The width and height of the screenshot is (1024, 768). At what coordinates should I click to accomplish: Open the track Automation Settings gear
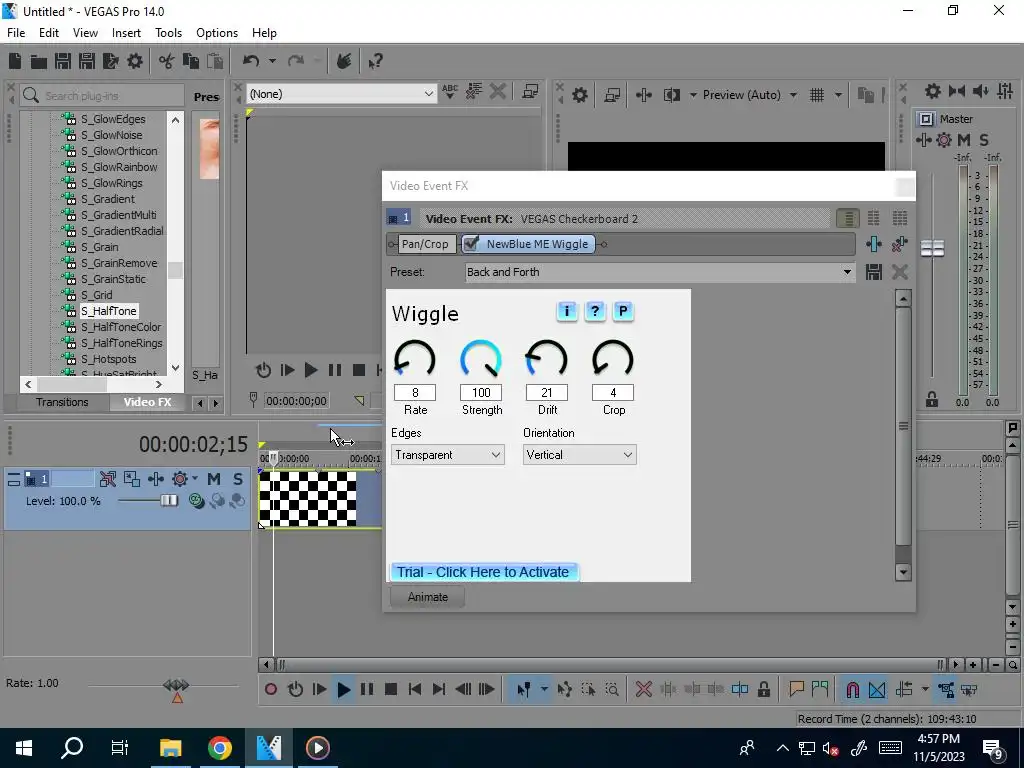pyautogui.click(x=180, y=479)
